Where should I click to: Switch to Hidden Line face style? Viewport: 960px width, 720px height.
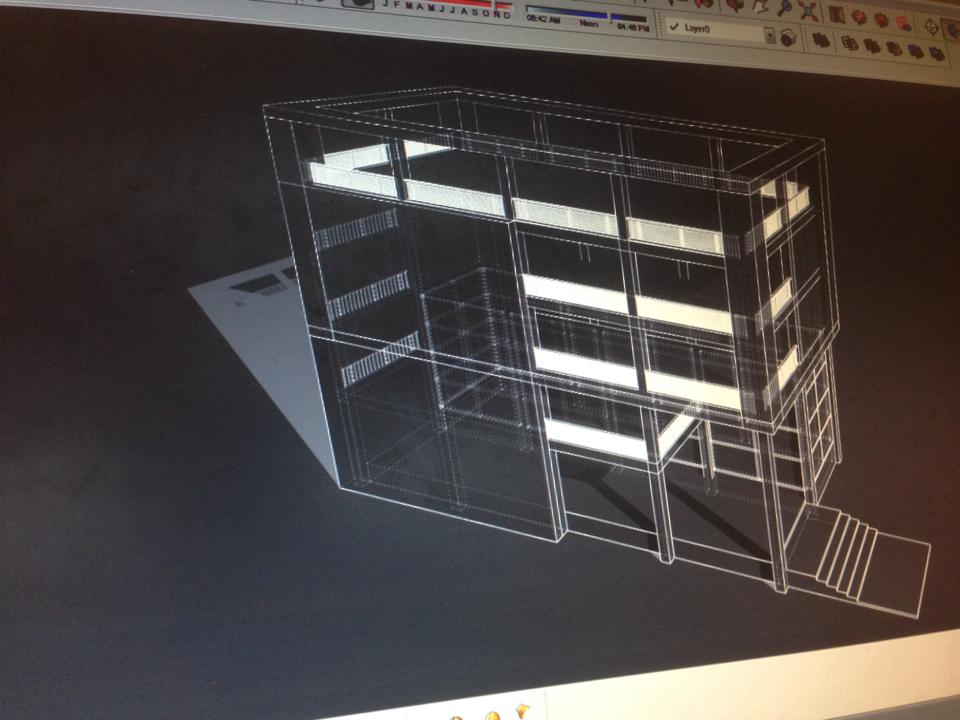click(872, 46)
